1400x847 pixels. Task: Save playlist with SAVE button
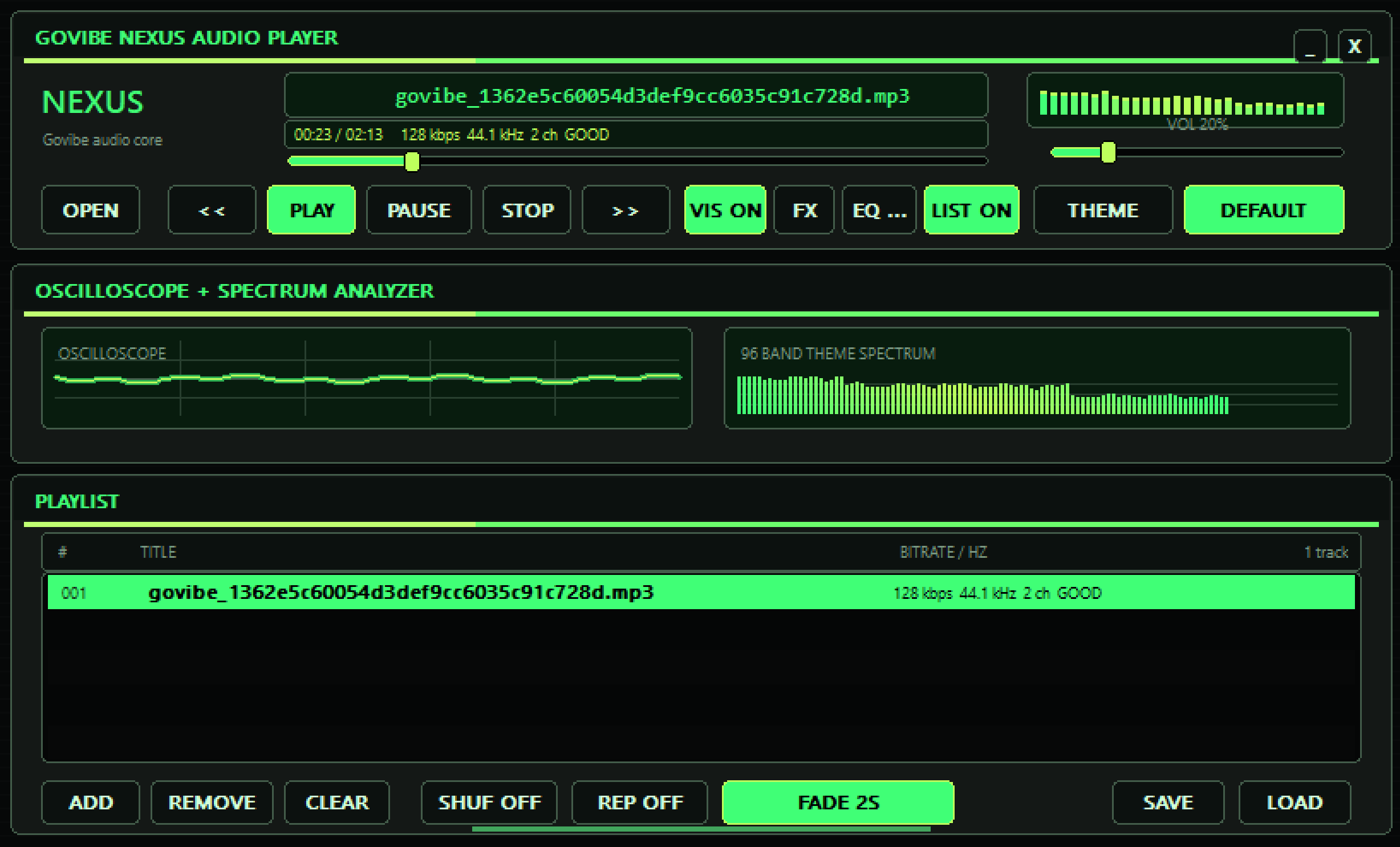[1167, 802]
